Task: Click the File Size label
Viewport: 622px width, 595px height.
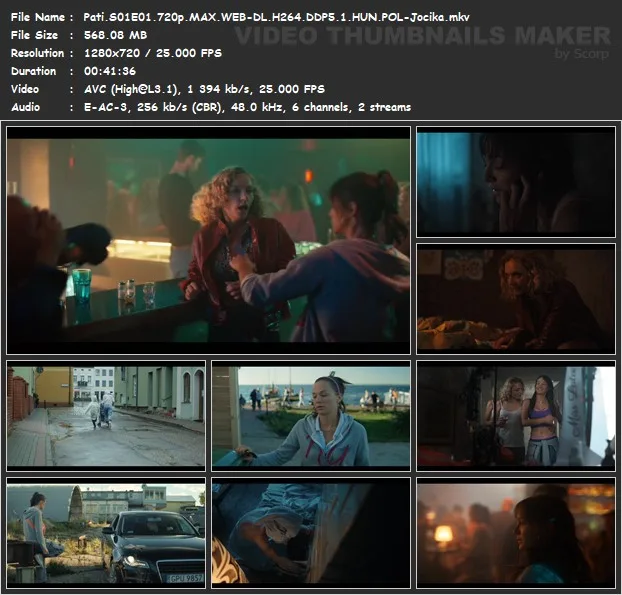Action: (34, 35)
